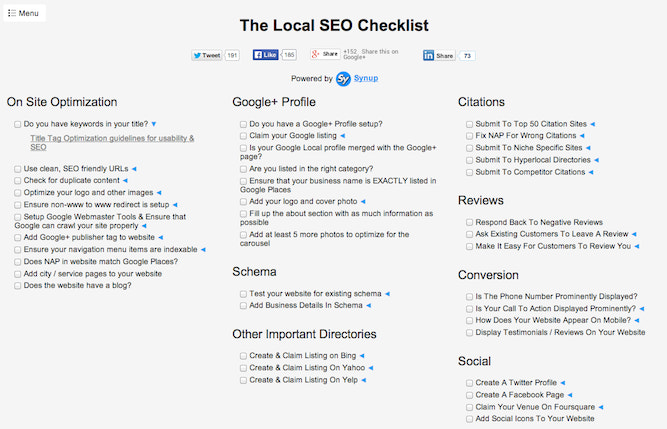The image size is (667, 429).
Task: Collapse the arrow next to keywords in title
Action: (x=154, y=124)
